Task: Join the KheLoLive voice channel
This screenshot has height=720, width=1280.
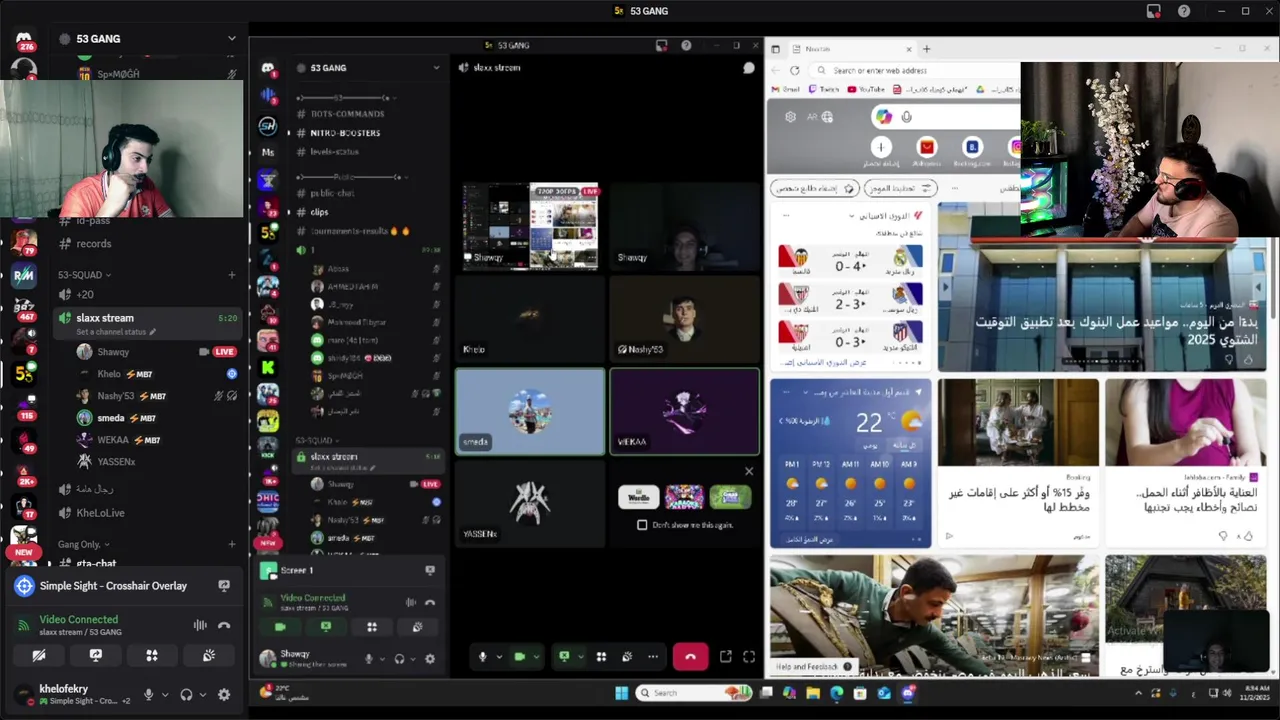Action: click(147, 513)
